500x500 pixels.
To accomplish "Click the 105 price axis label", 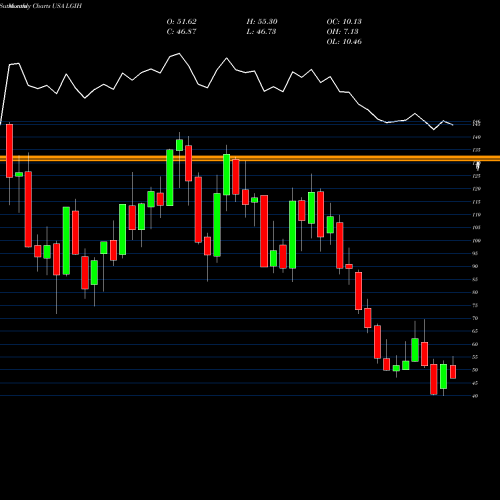I will click(477, 227).
